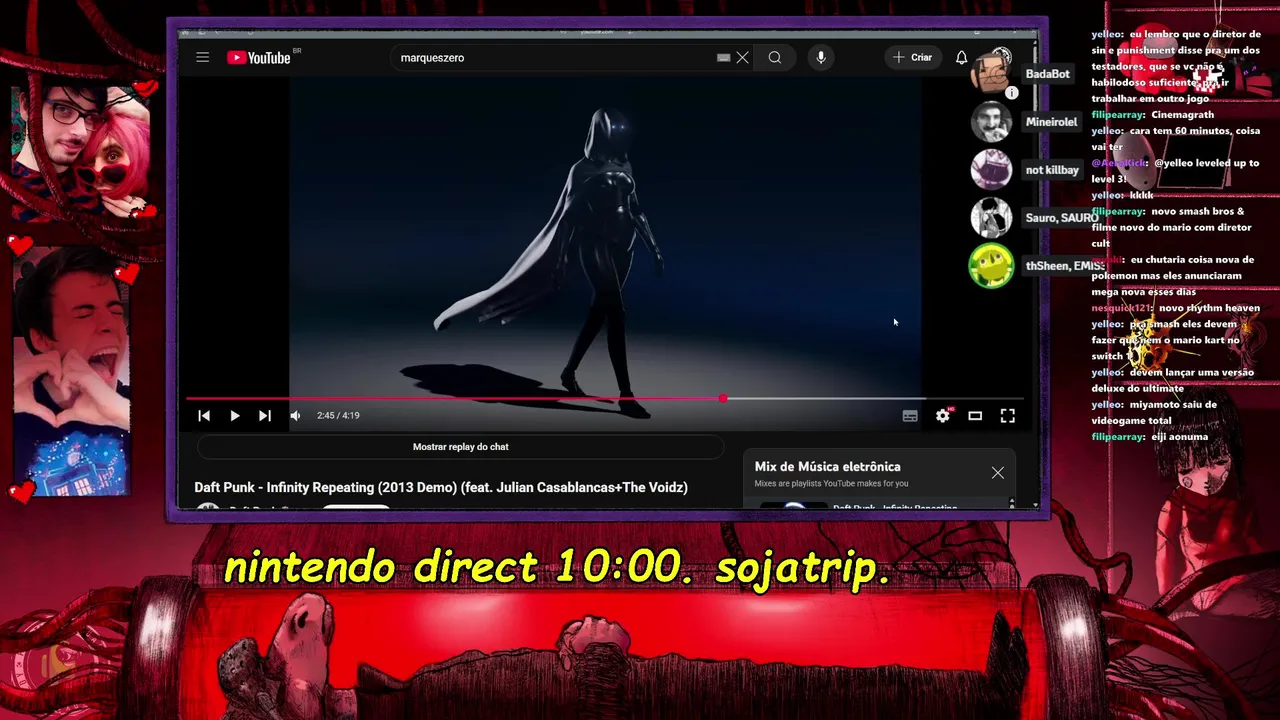Click the Daft Punk Infinity Repeating video title

(441, 488)
